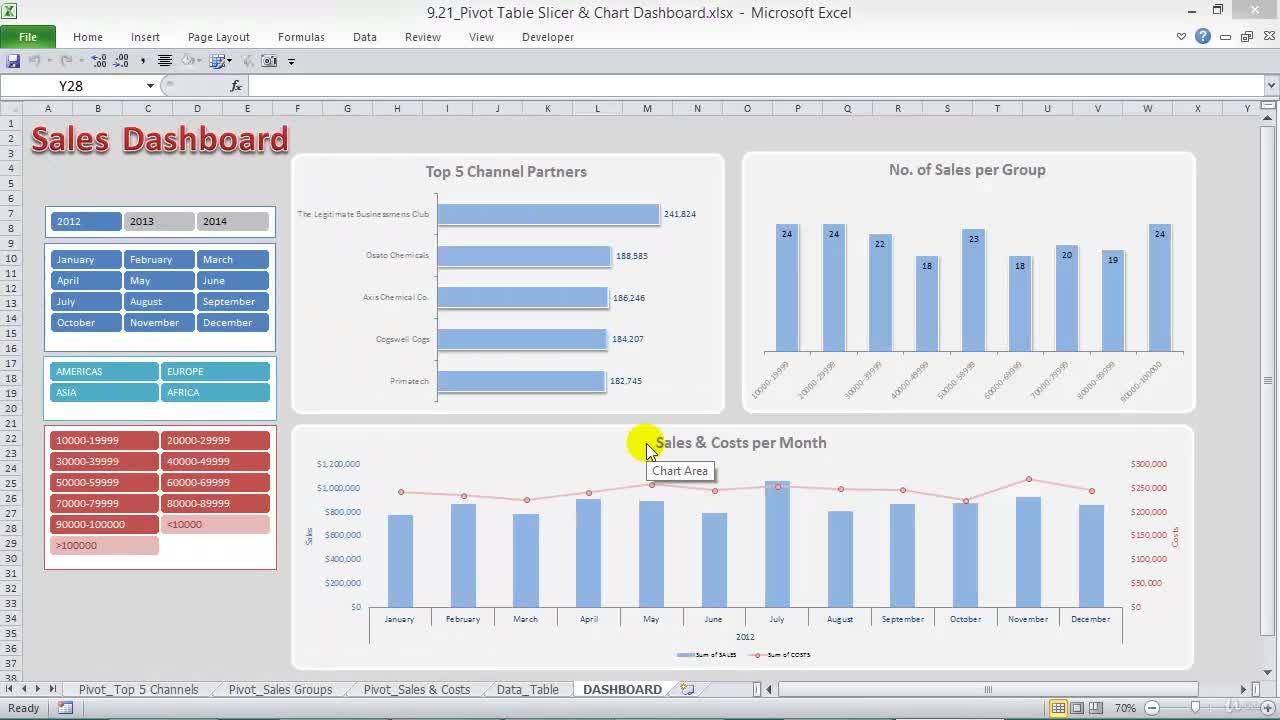Open Insert Function with the fx icon
The image size is (1280, 720).
[236, 86]
